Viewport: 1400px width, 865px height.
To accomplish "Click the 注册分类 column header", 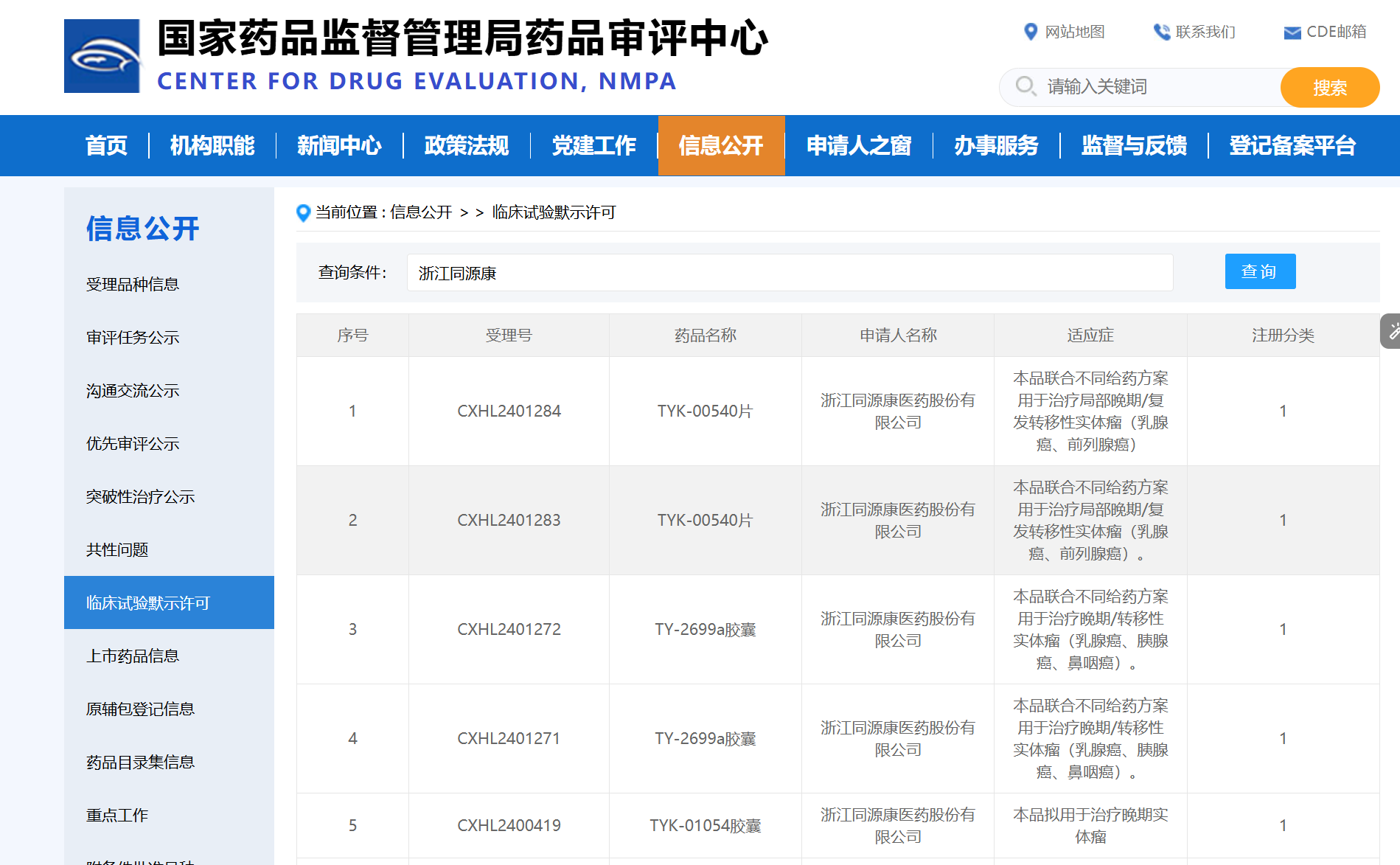I will 1283,336.
